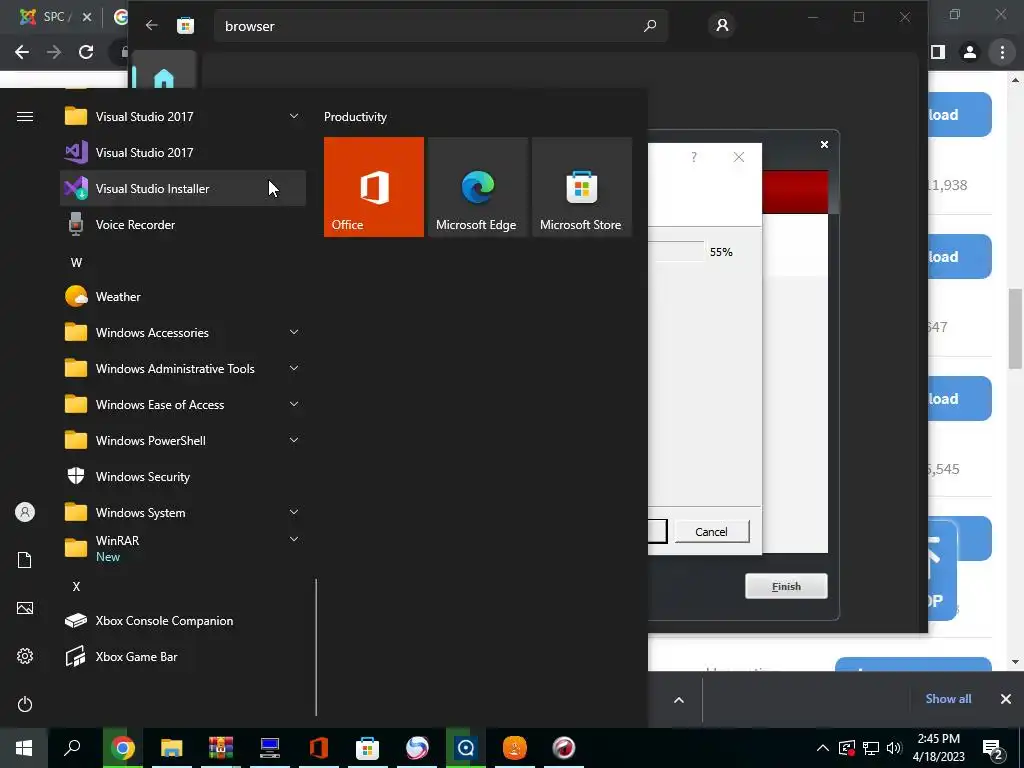Click the taskbar clock and date
The height and width of the screenshot is (768, 1024).
tap(938, 748)
